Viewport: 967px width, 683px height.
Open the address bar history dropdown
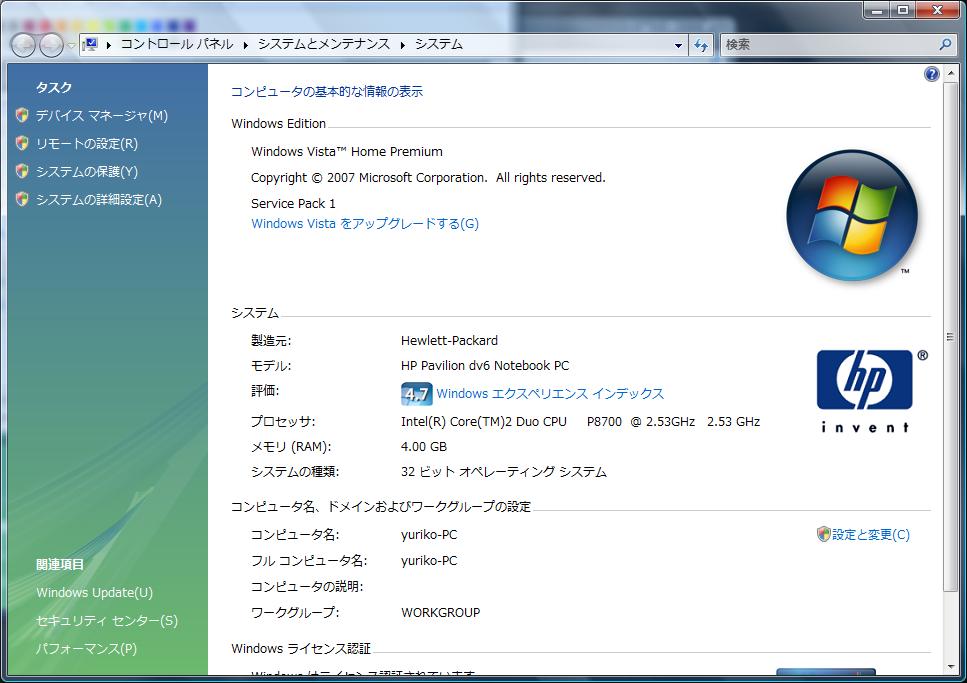[x=678, y=45]
